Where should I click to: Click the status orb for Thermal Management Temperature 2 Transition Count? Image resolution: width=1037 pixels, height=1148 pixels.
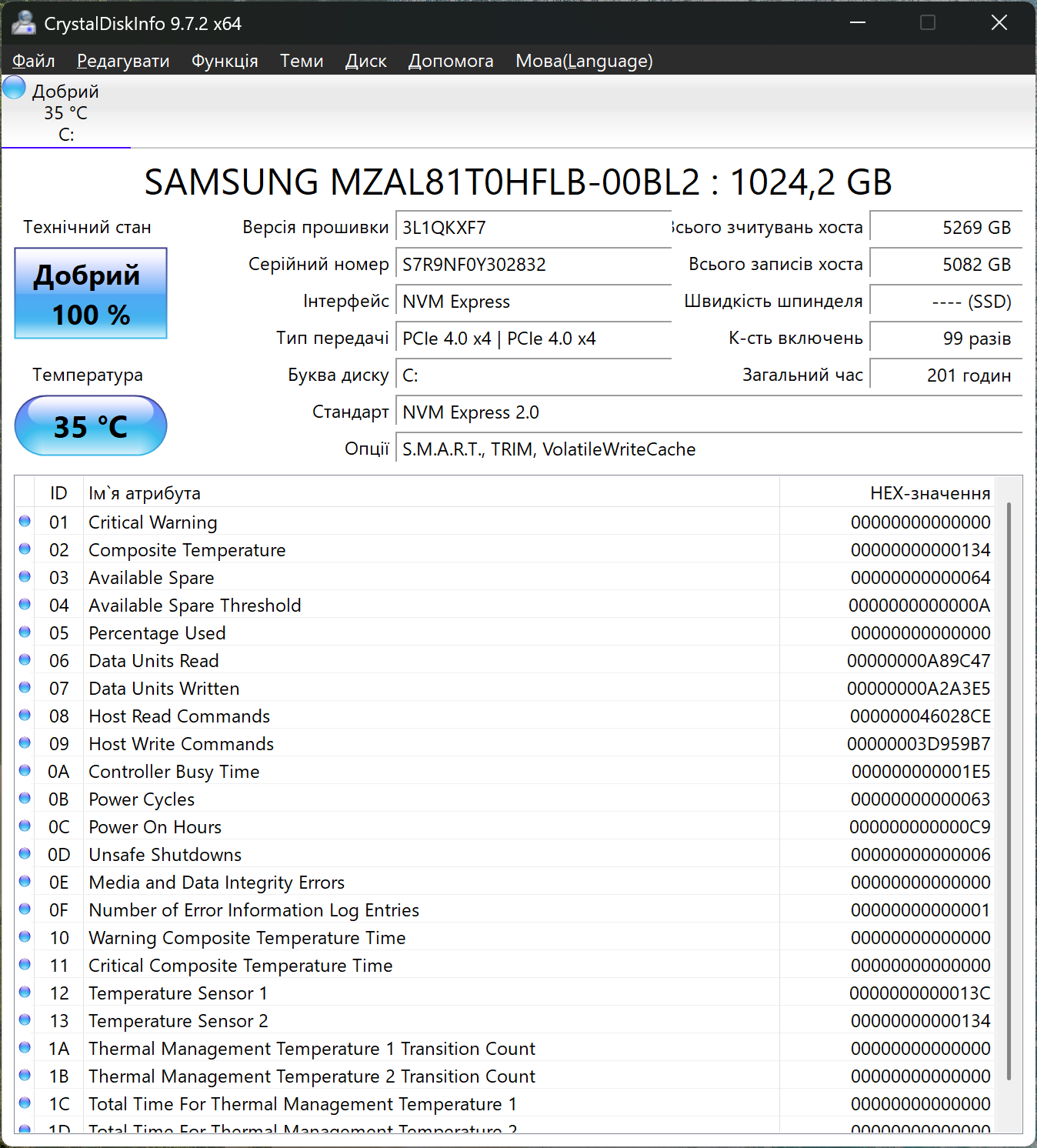tap(25, 1076)
